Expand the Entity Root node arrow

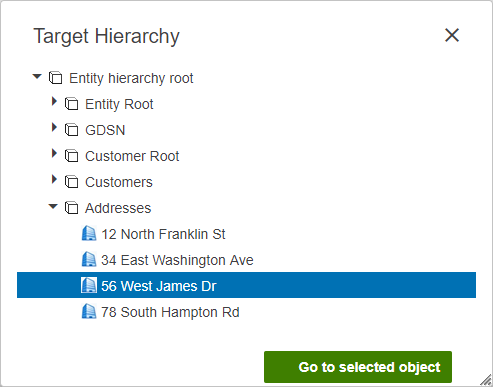pyautogui.click(x=54, y=101)
